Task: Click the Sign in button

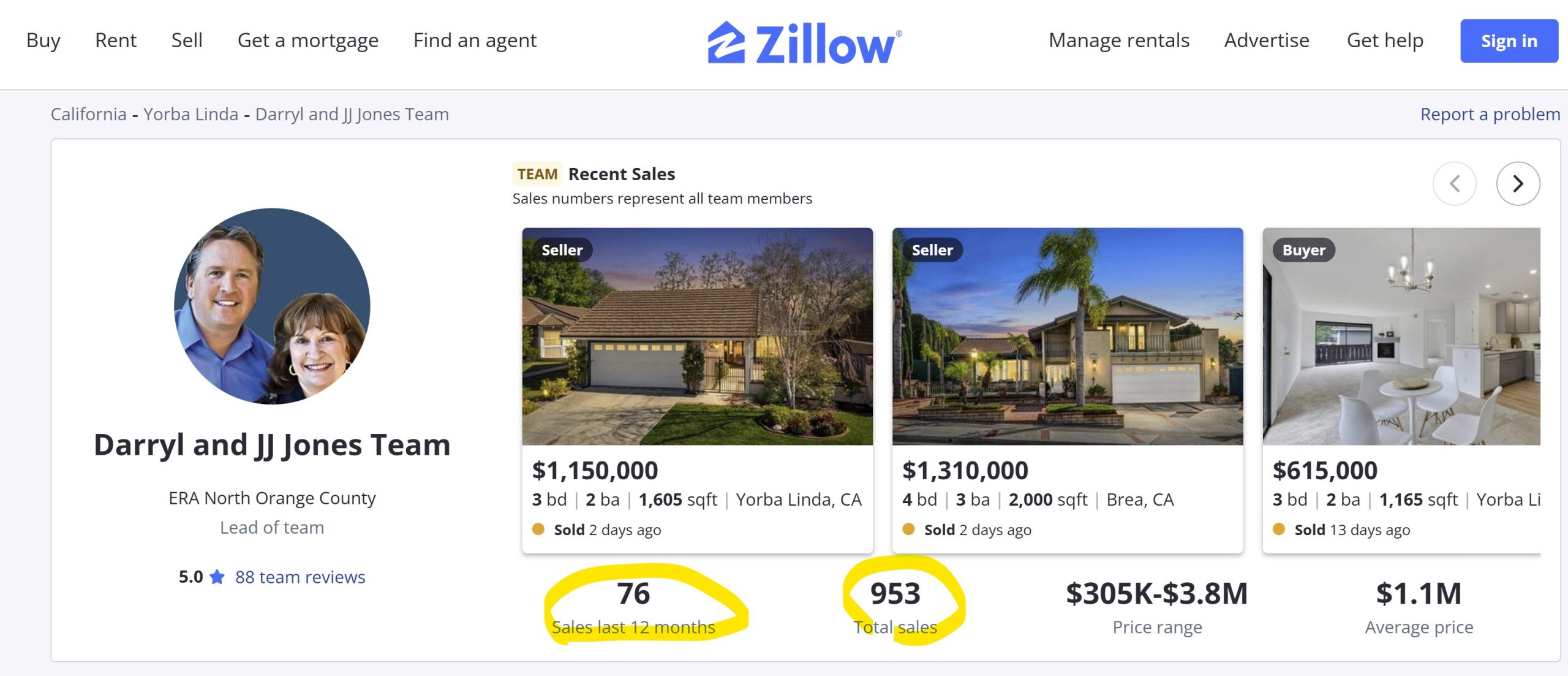Action: 1509,41
